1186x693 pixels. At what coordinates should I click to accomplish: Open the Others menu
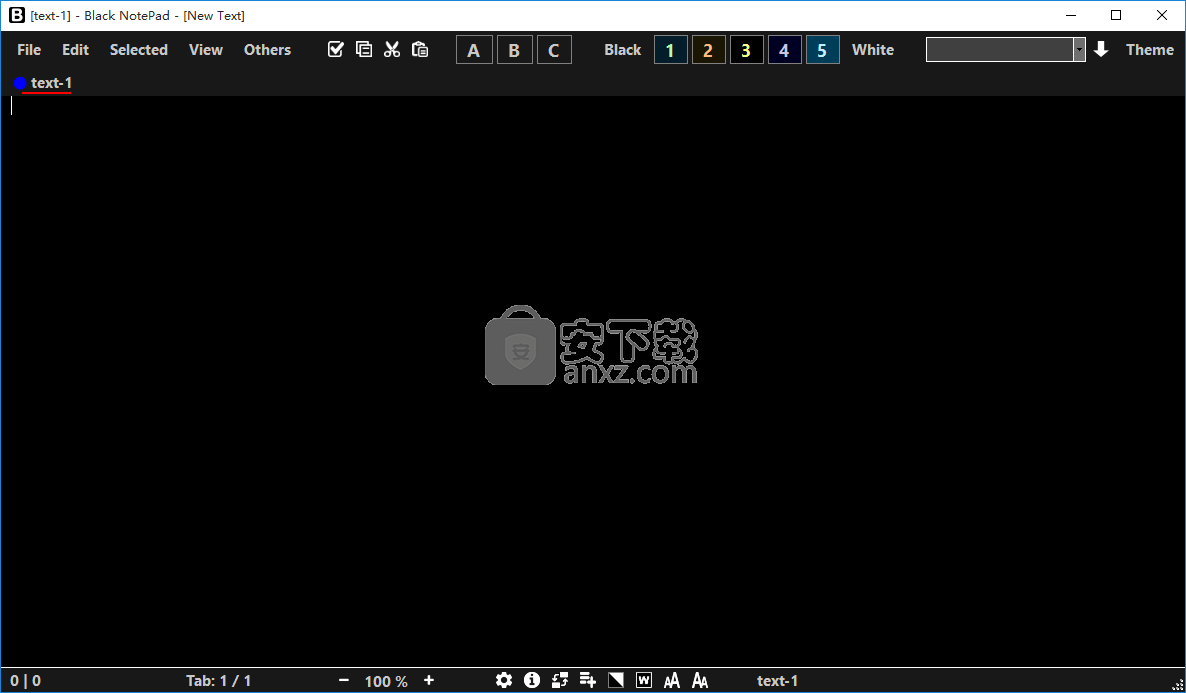(267, 49)
